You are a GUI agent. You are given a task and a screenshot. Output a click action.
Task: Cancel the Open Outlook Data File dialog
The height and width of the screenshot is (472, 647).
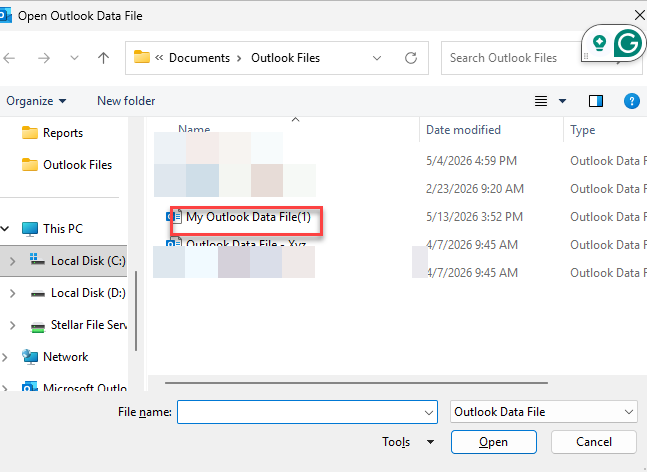tap(594, 442)
